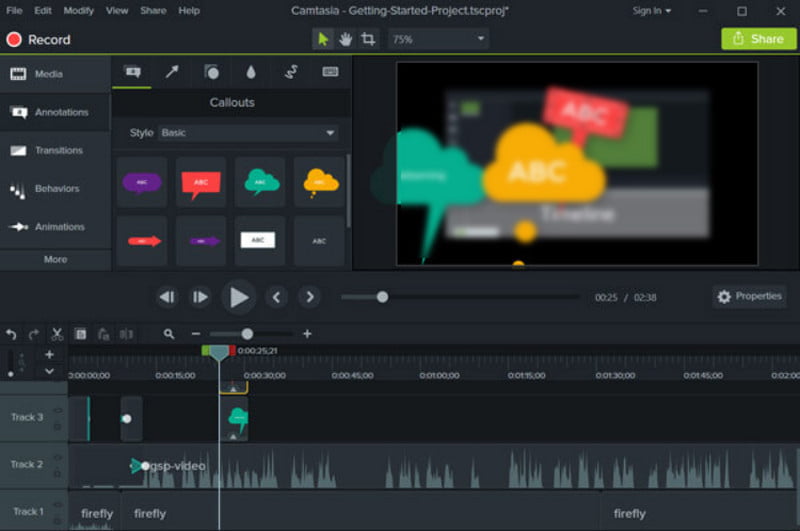This screenshot has width=800, height=531.
Task: Choose the white rectangle ABC callout
Action: click(x=260, y=241)
